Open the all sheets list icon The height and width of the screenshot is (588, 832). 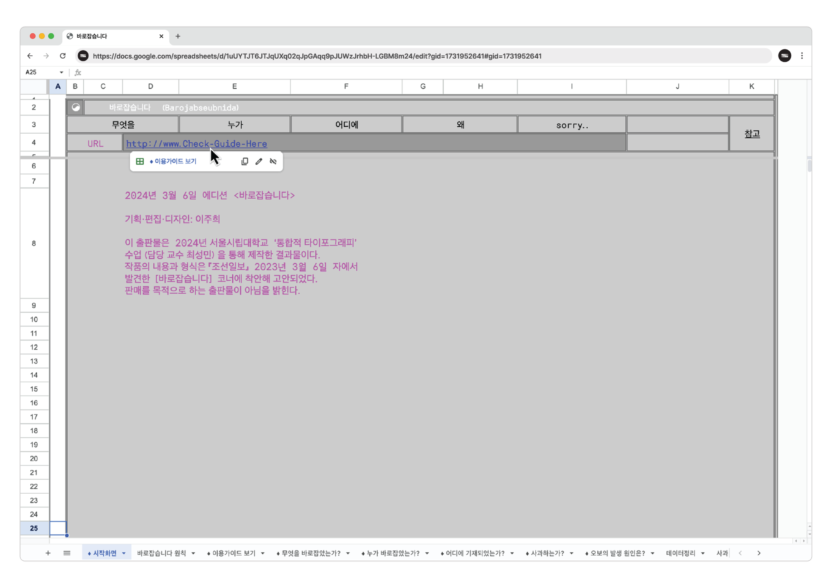[x=66, y=553]
